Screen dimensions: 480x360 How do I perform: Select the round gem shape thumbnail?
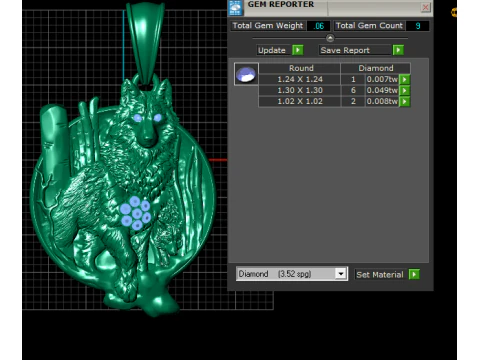[246, 74]
